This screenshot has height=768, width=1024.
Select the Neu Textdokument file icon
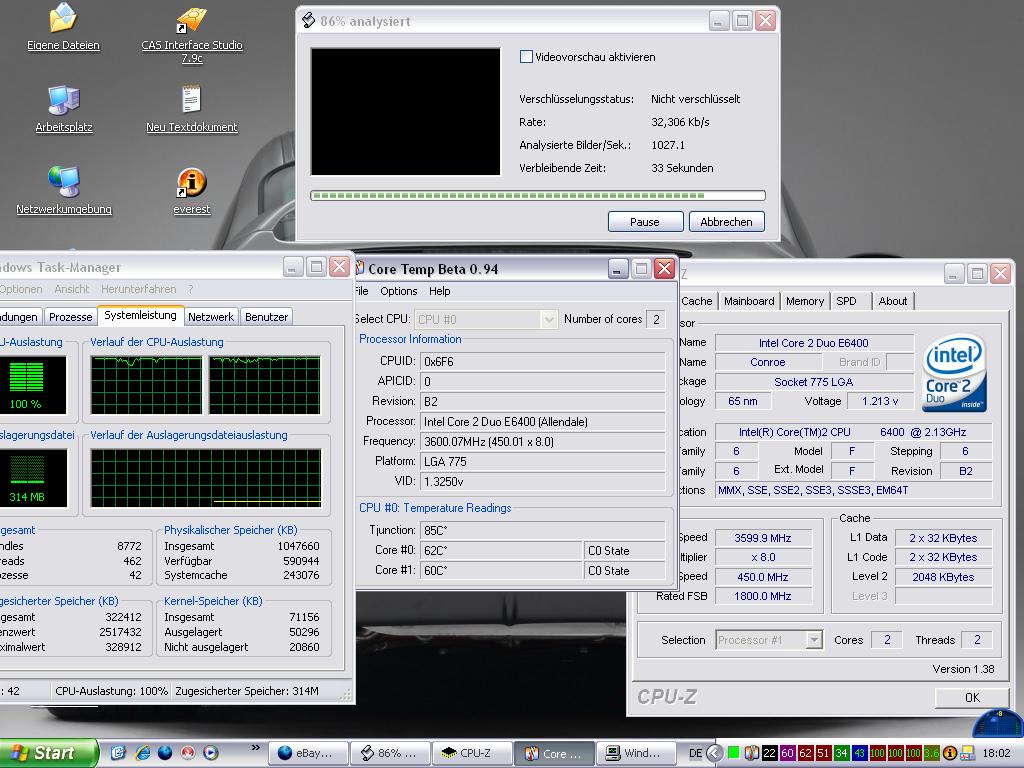(x=191, y=108)
